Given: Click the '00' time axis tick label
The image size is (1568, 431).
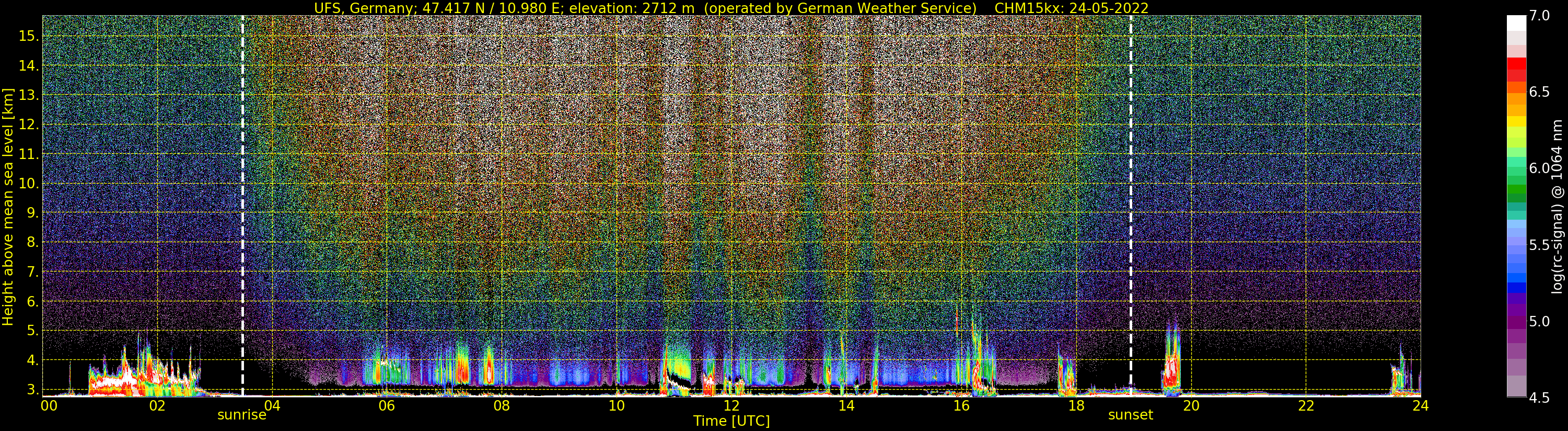Looking at the screenshot, I should tap(49, 405).
